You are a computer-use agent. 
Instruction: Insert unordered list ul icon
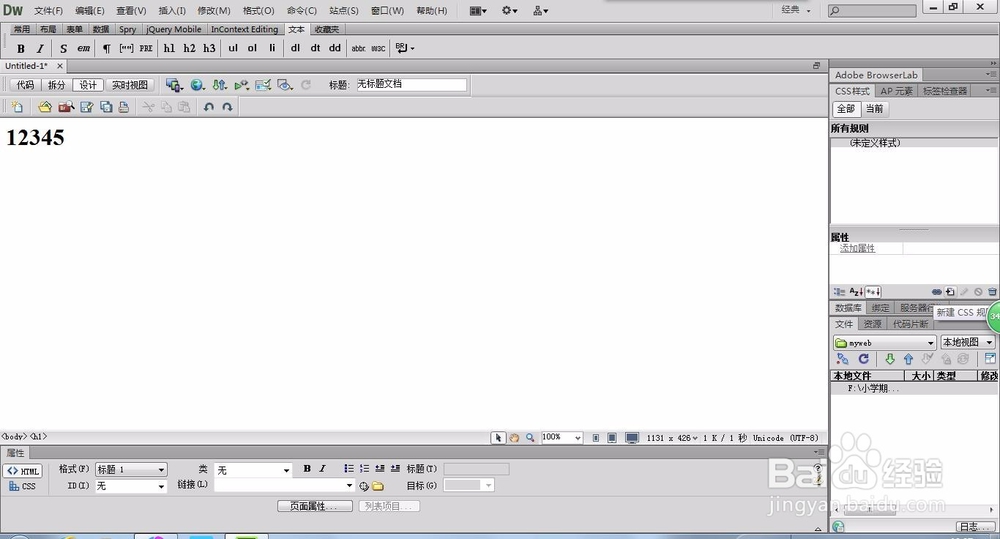233,48
